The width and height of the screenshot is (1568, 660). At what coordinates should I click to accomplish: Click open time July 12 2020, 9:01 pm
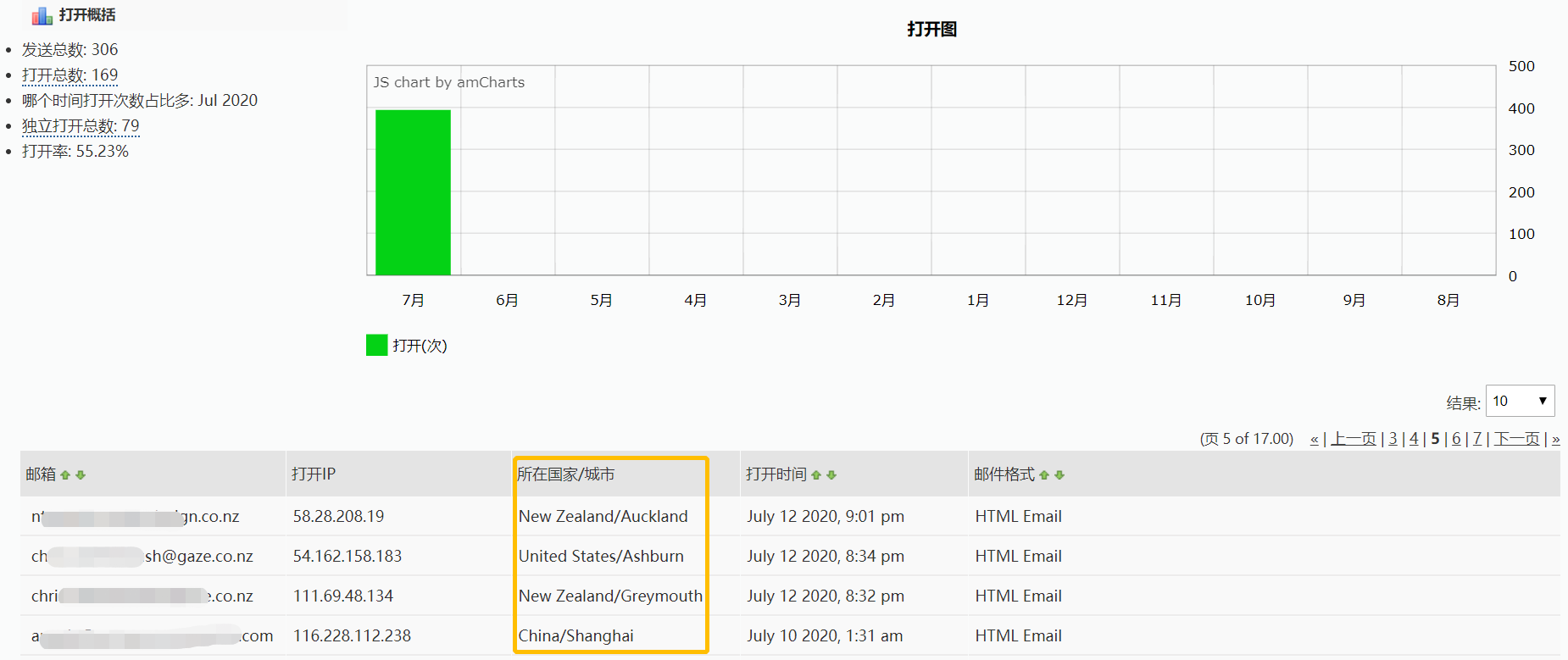click(x=826, y=517)
